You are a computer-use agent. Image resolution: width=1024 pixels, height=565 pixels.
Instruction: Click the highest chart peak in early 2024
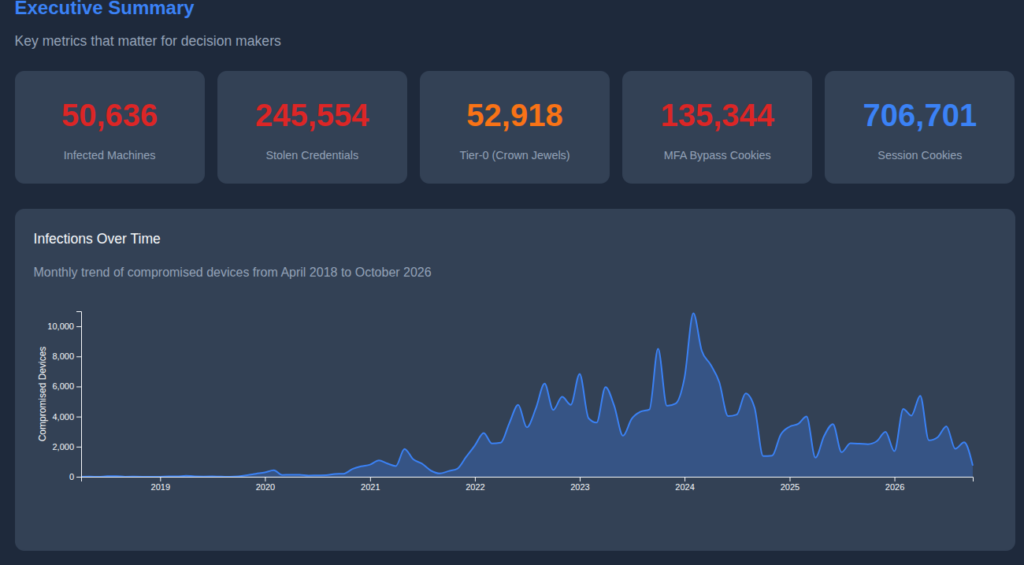click(x=694, y=314)
